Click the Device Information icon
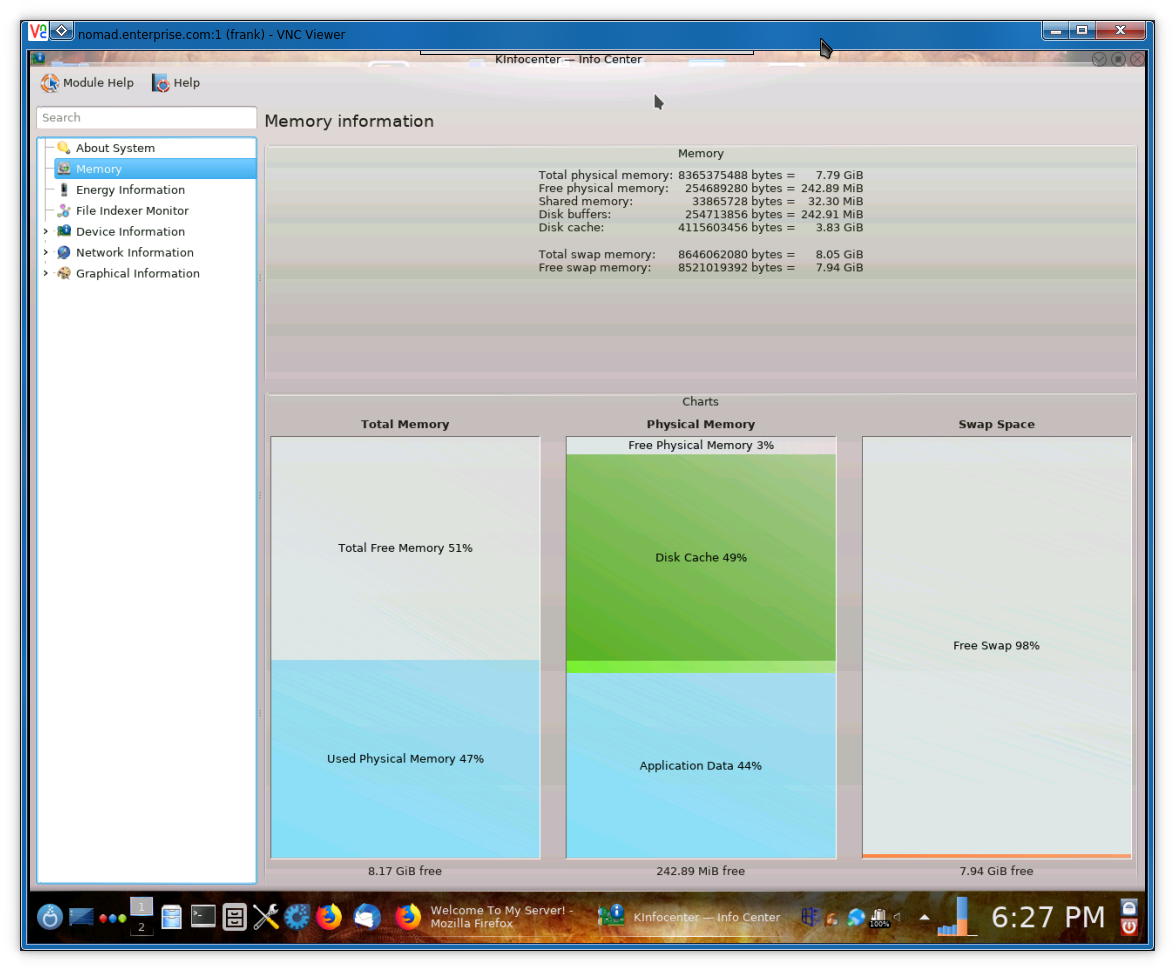 [x=64, y=232]
